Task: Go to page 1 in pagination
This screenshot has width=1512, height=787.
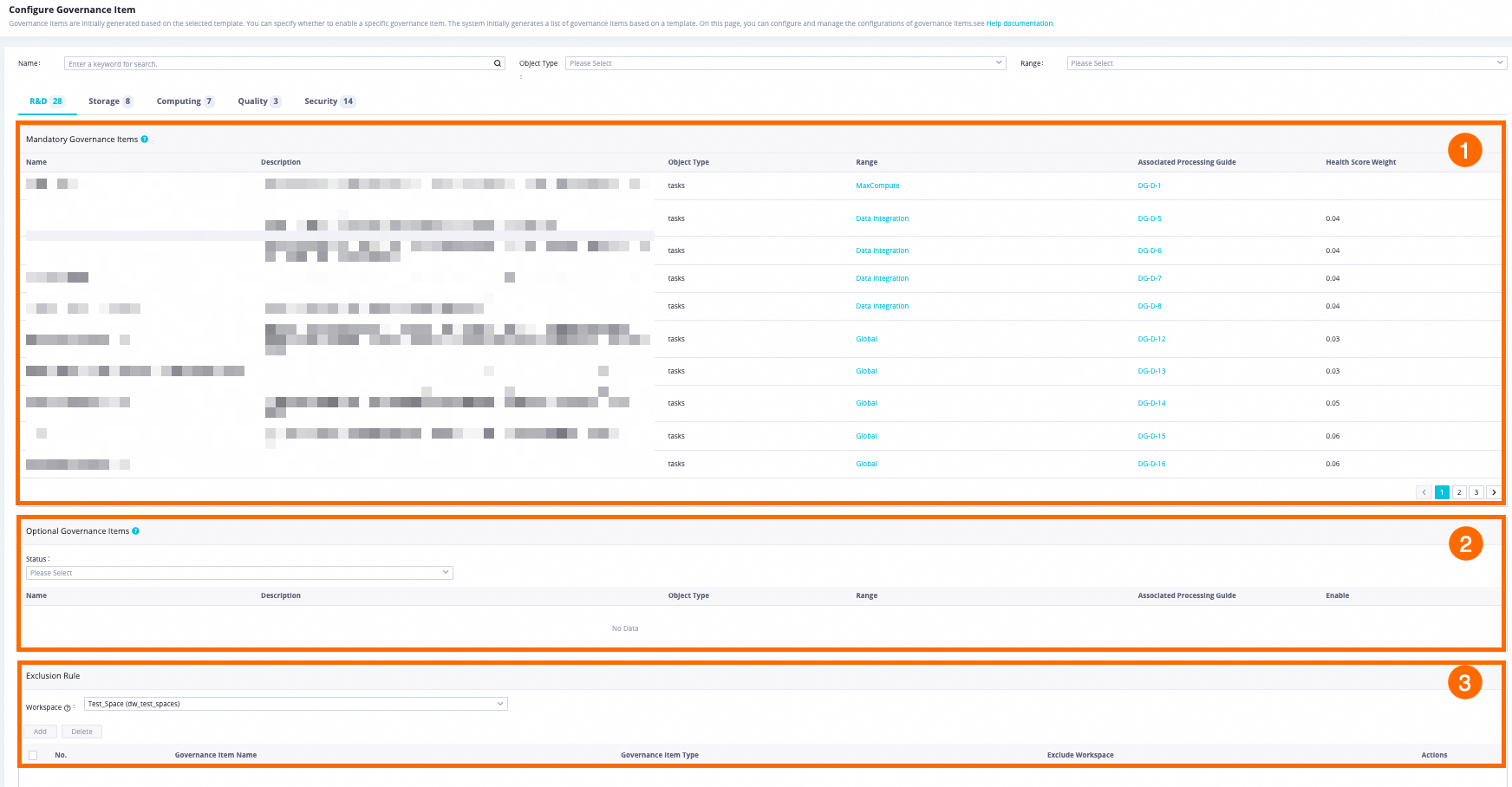Action: 1442,492
